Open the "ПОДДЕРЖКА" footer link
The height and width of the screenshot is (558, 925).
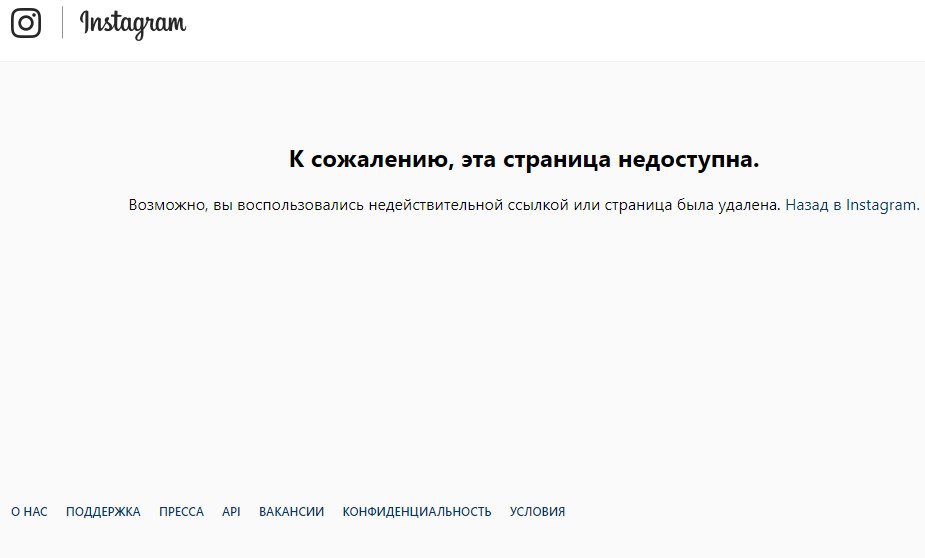coord(103,511)
